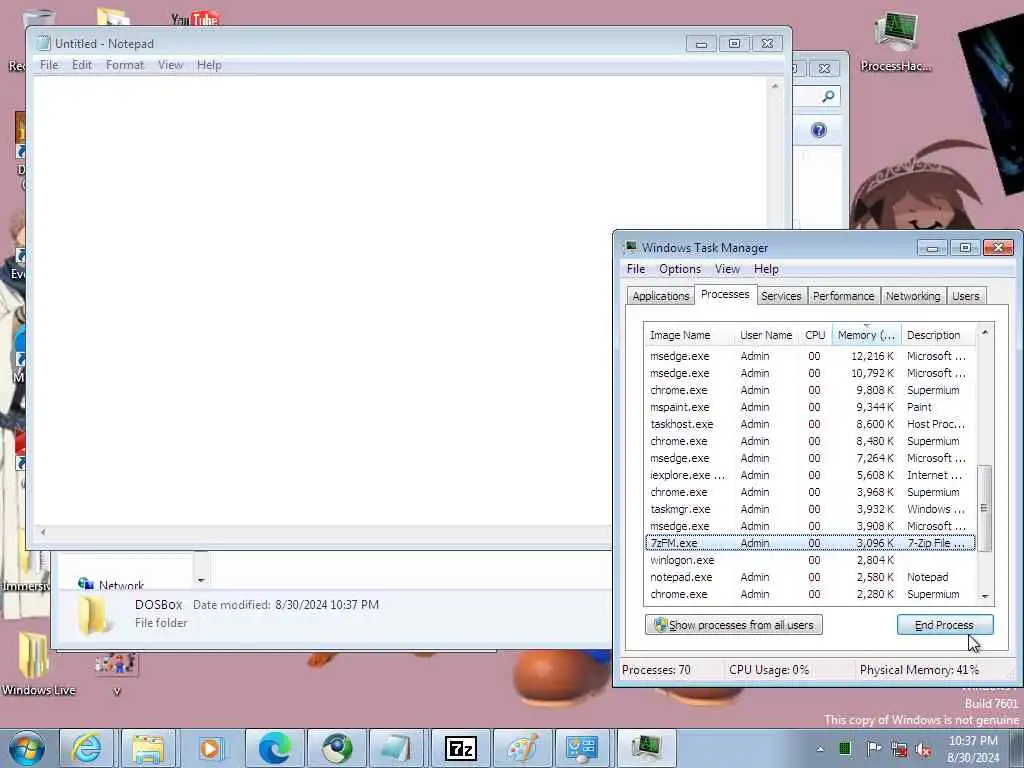Click the taskbar clock showing 10:37 PM
The image size is (1024, 768).
[x=973, y=749]
